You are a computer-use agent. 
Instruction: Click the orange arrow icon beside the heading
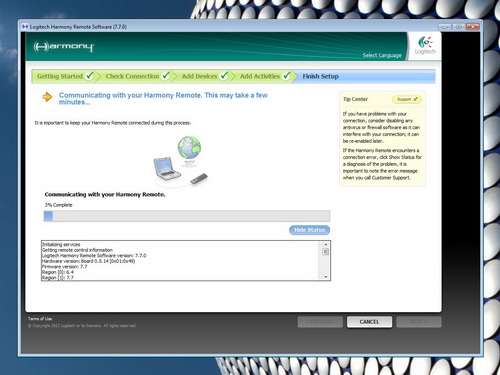point(47,97)
